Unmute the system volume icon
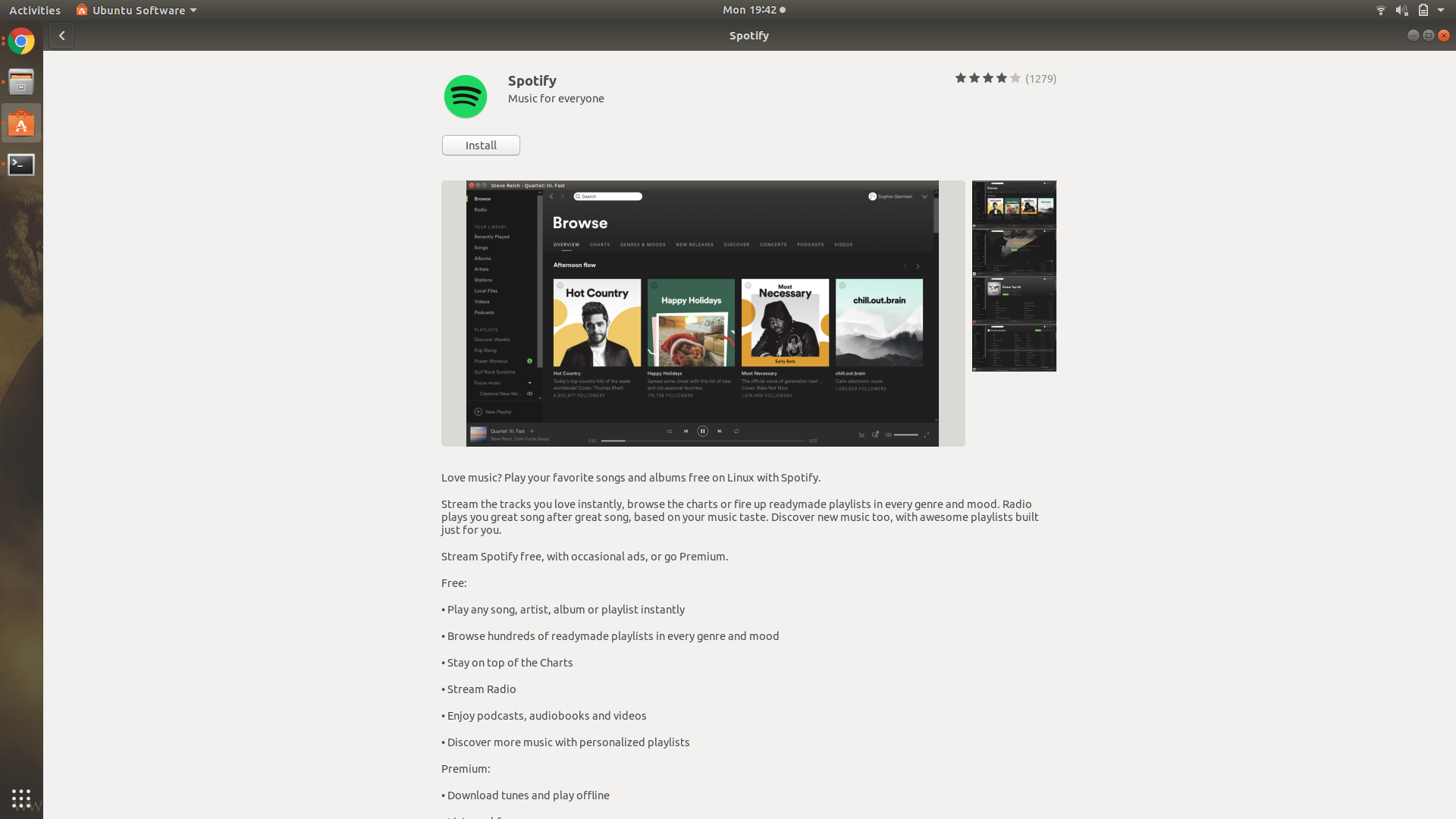This screenshot has height=819, width=1456. click(1403, 10)
